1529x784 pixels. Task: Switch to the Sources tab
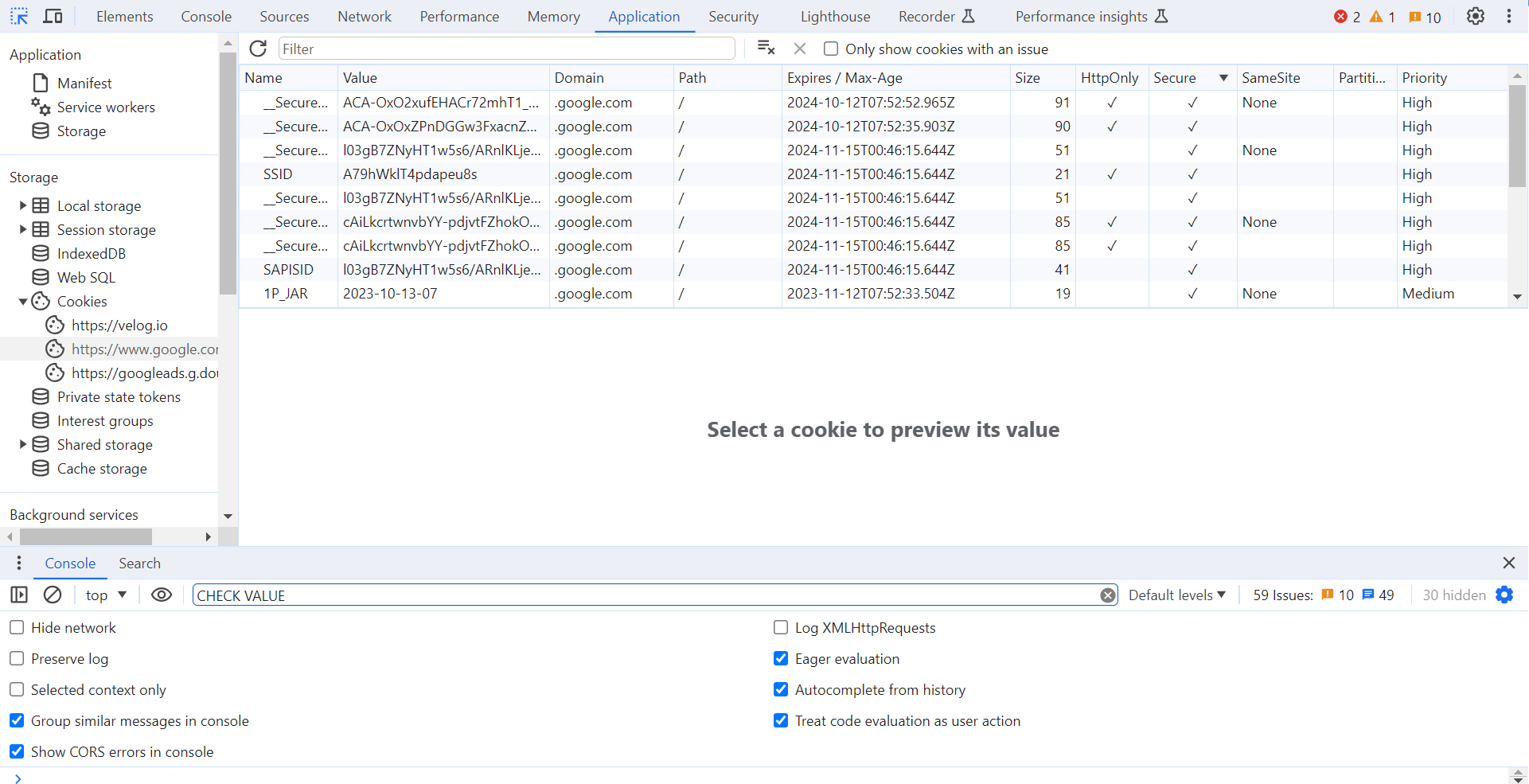[x=284, y=16]
